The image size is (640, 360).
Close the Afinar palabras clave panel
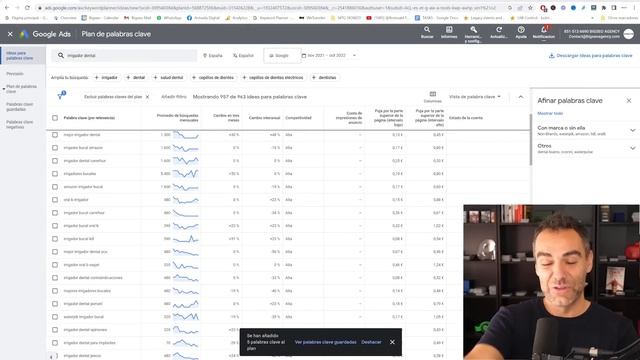pyautogui.click(x=629, y=100)
